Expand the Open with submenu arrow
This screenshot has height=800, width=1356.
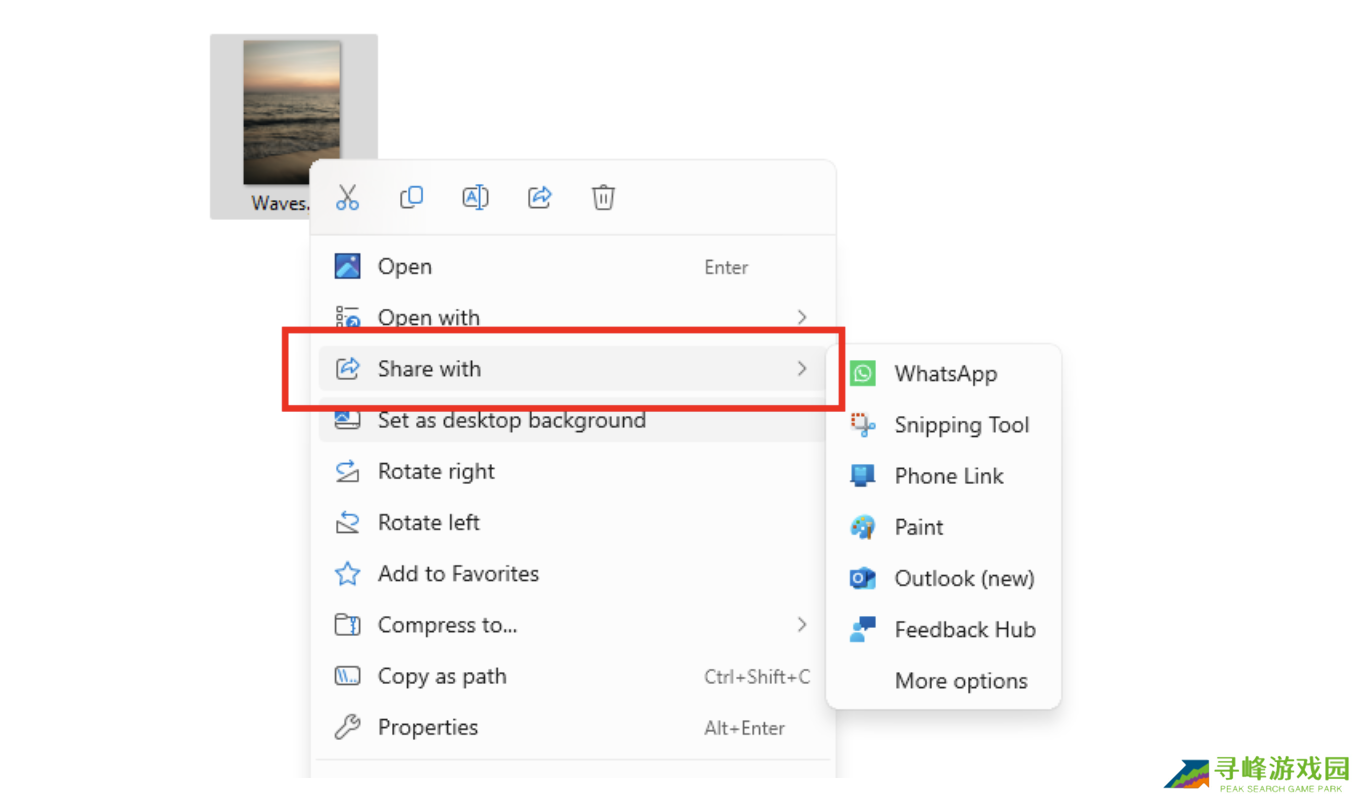(801, 317)
